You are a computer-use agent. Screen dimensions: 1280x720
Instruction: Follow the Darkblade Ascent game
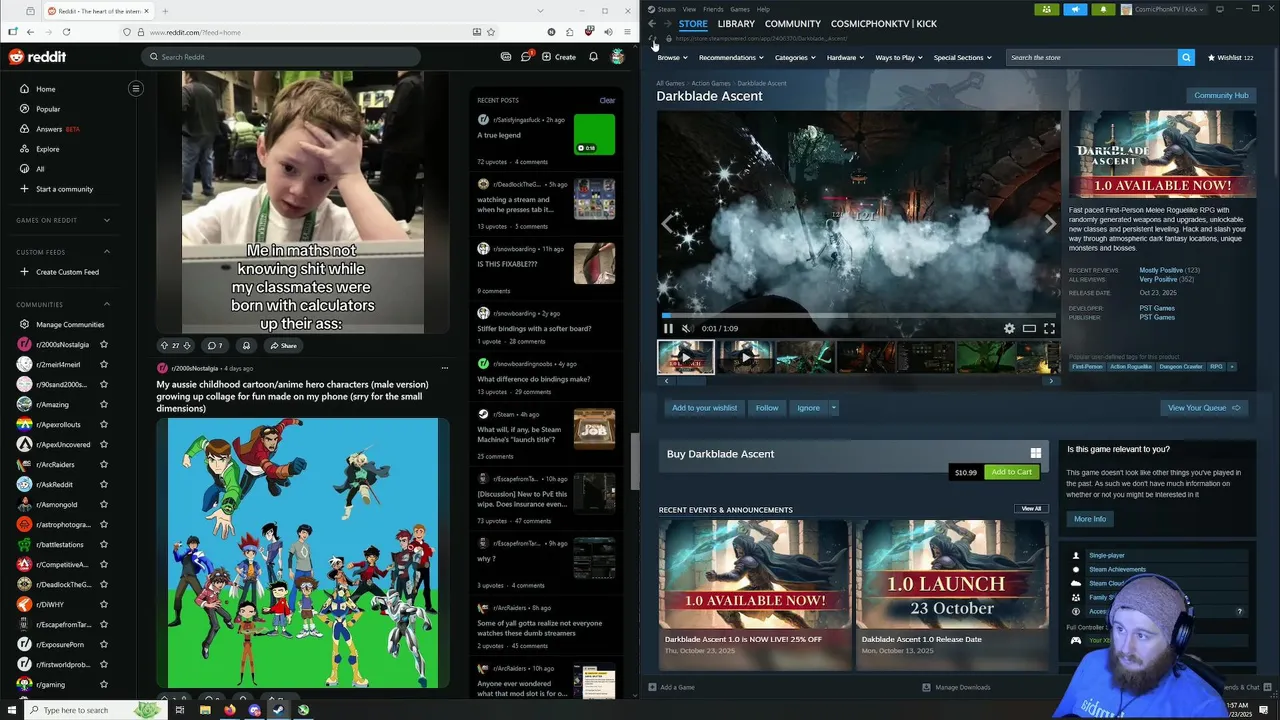767,408
